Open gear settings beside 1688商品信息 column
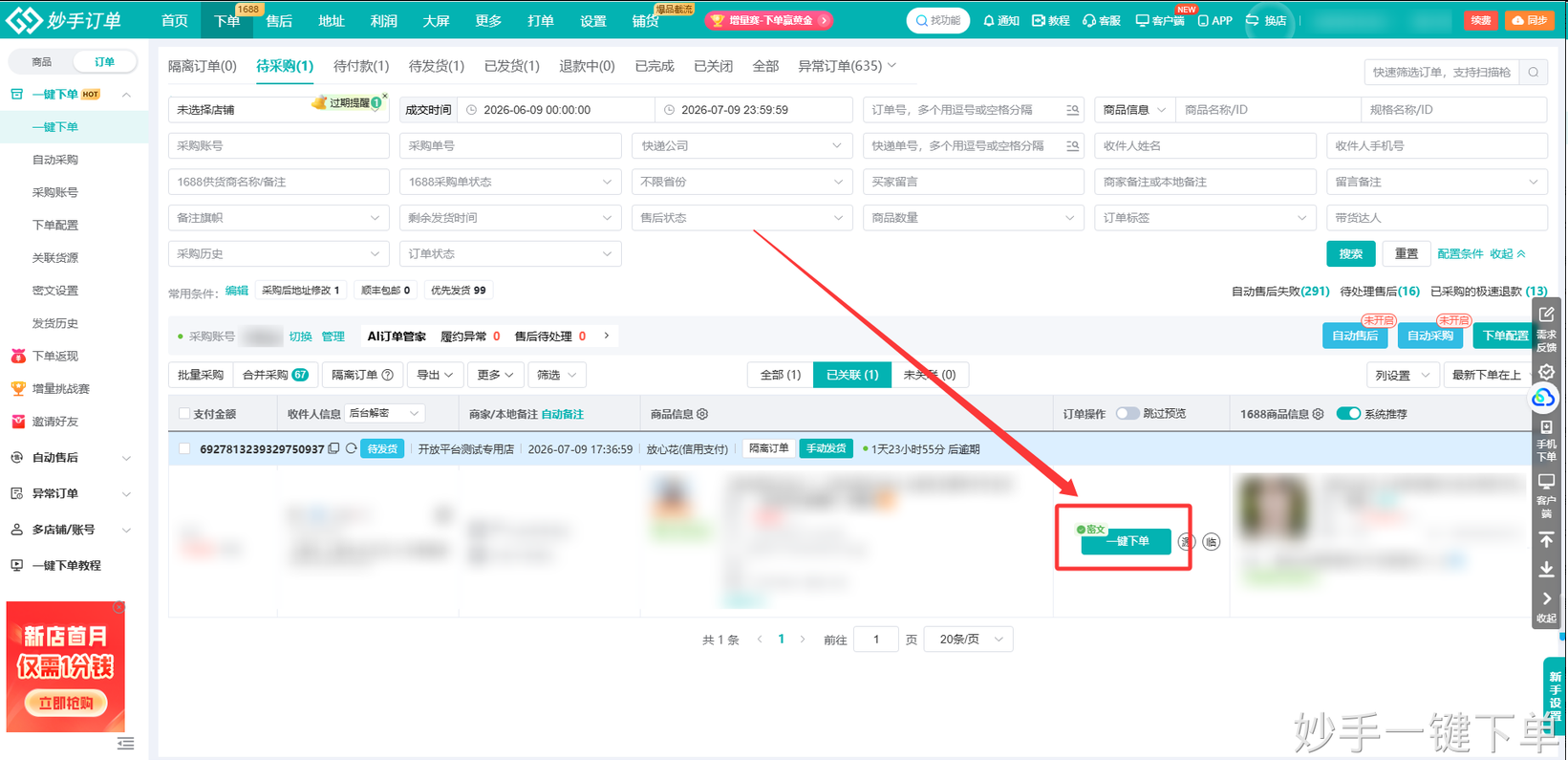The width and height of the screenshot is (1568, 760). (x=1318, y=414)
